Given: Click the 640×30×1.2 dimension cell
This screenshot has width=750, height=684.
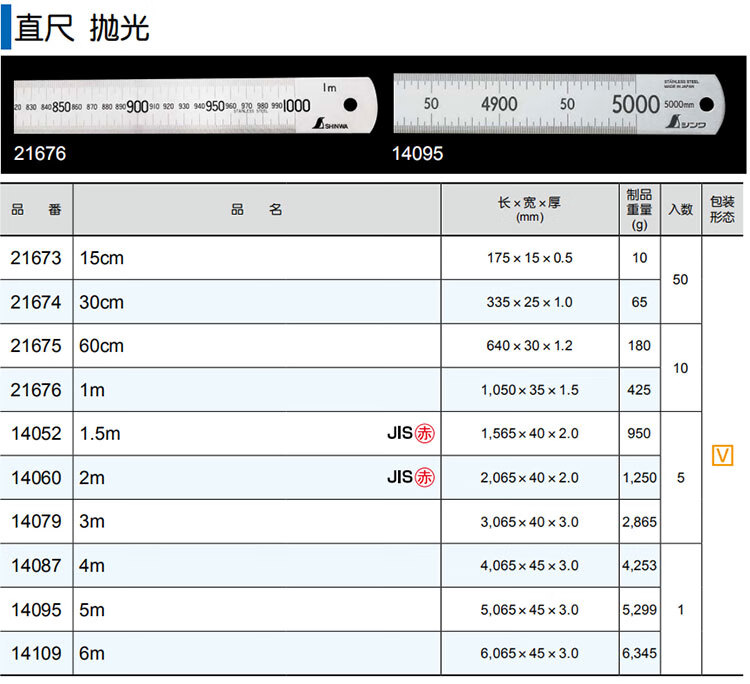Looking at the screenshot, I should [x=529, y=346].
